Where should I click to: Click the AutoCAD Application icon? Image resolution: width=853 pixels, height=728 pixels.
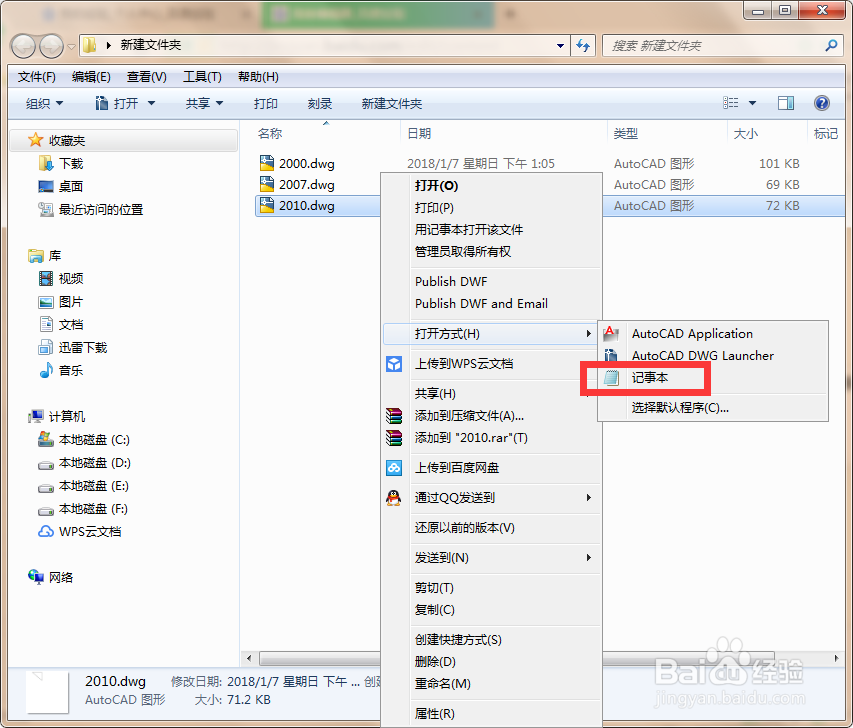coord(611,333)
